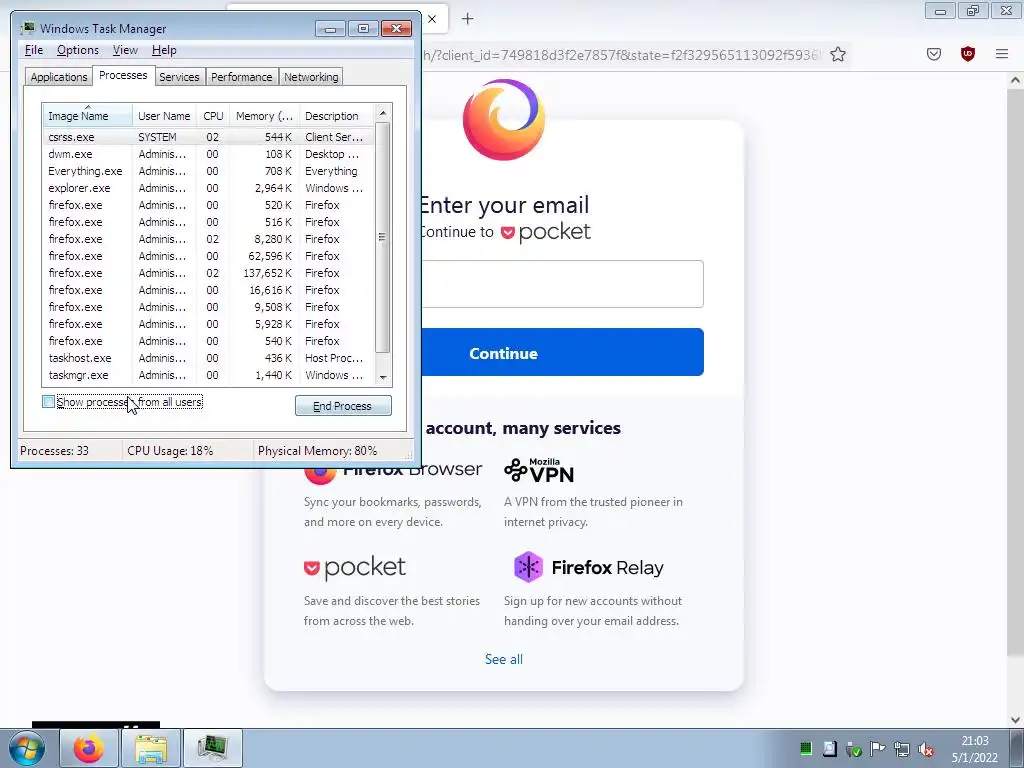This screenshot has width=1024, height=768.
Task: Click the process list scroll up arrow
Action: click(x=383, y=113)
